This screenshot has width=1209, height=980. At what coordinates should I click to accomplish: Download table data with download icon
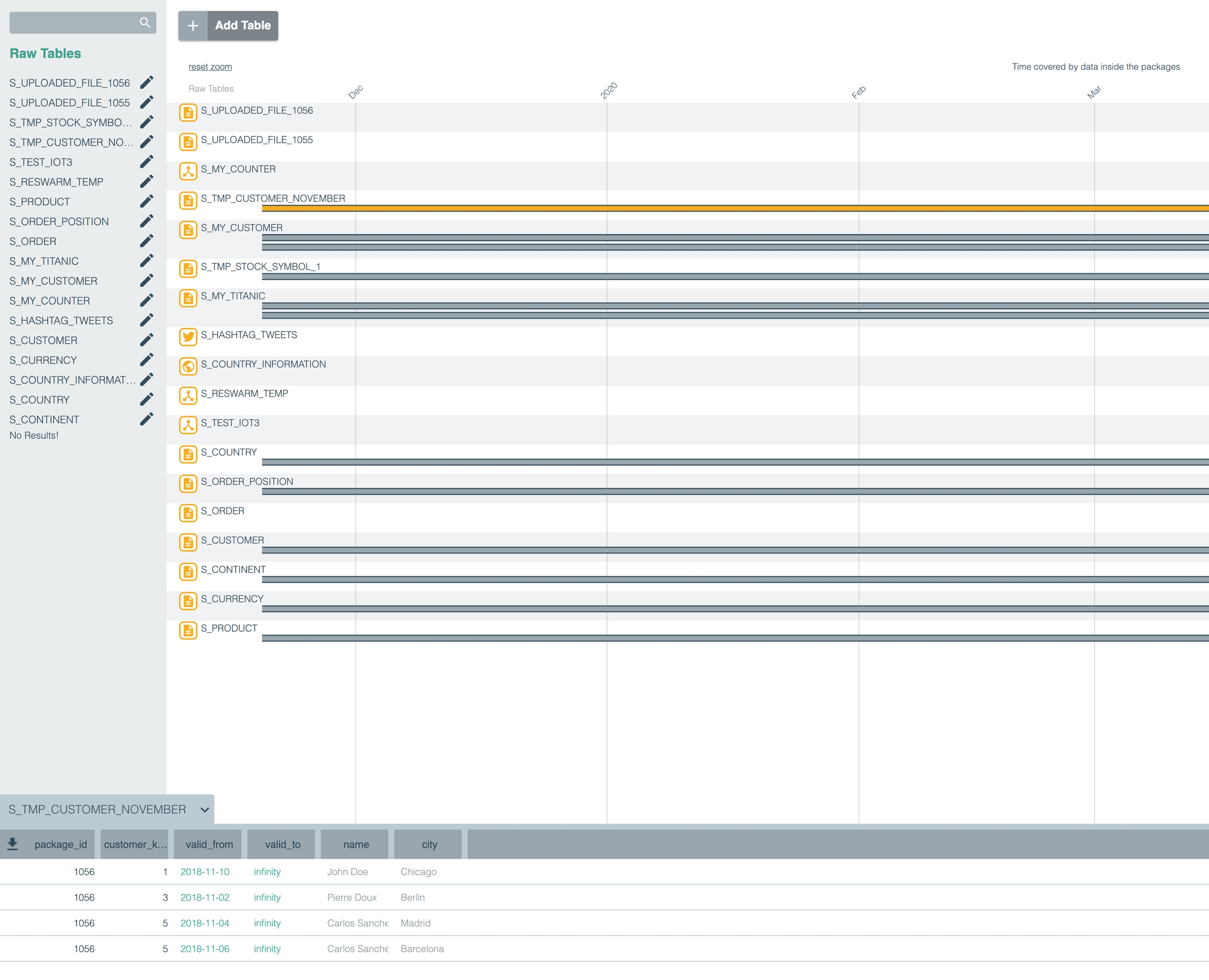coord(13,844)
